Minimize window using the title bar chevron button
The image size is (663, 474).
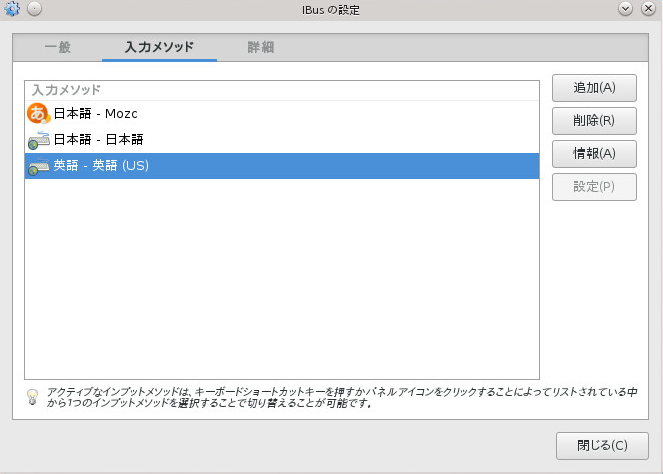tap(626, 9)
